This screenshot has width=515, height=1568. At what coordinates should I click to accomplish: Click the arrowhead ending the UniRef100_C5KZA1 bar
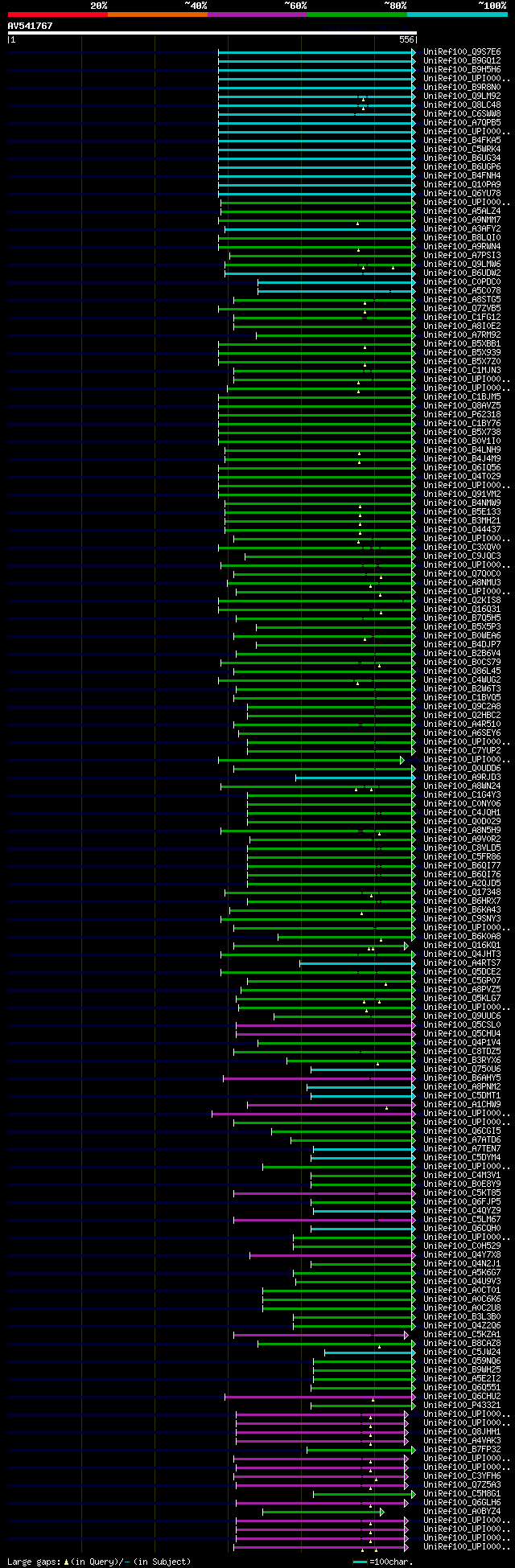406,1334
